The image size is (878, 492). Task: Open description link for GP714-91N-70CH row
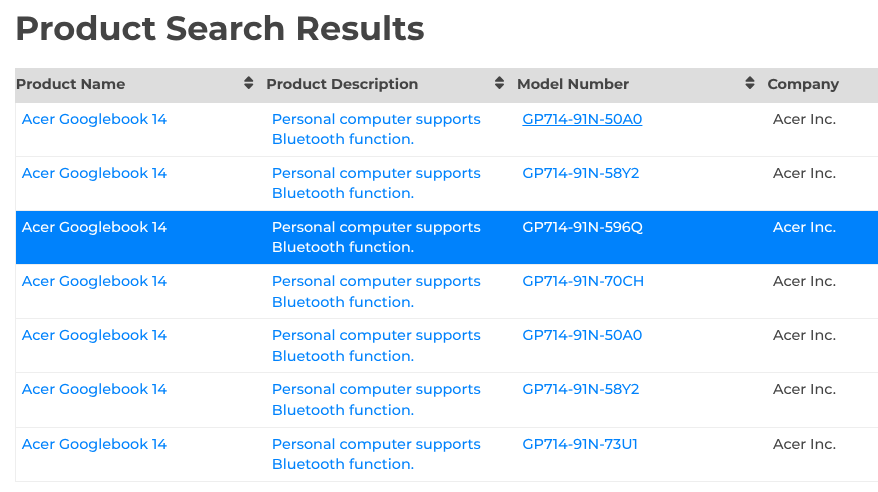coord(376,292)
